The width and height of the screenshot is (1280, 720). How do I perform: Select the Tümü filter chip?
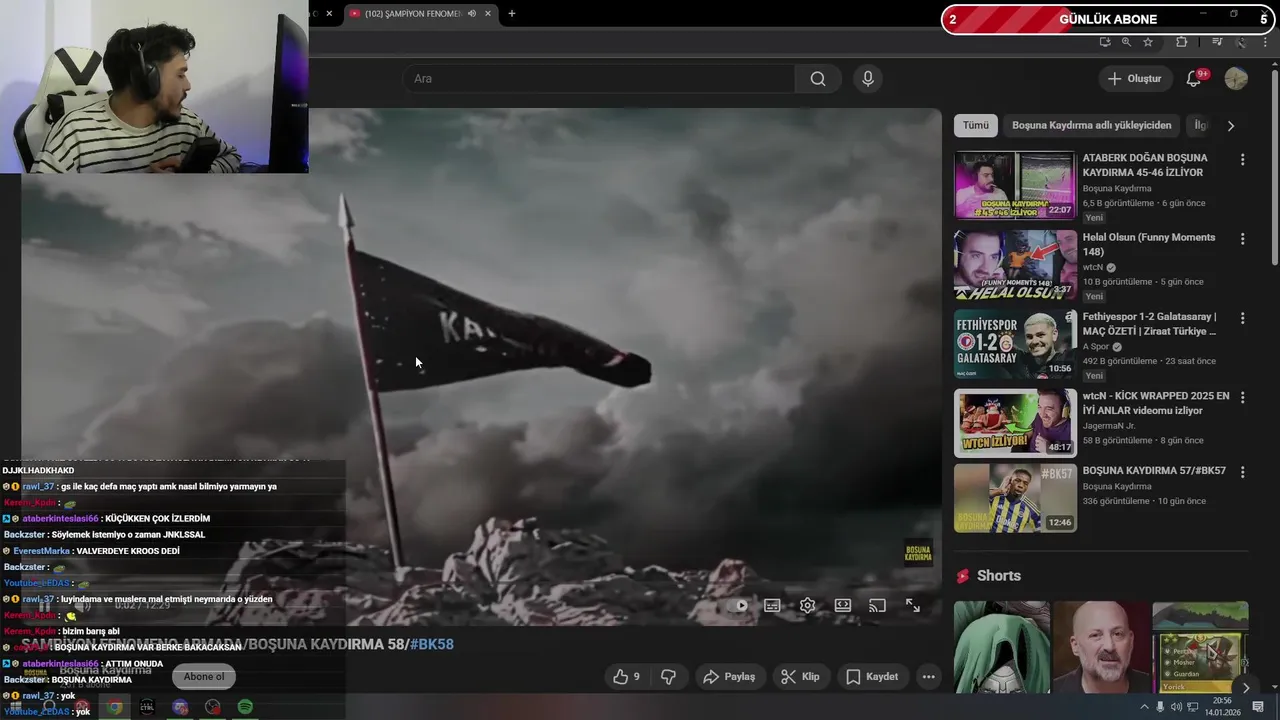click(975, 125)
